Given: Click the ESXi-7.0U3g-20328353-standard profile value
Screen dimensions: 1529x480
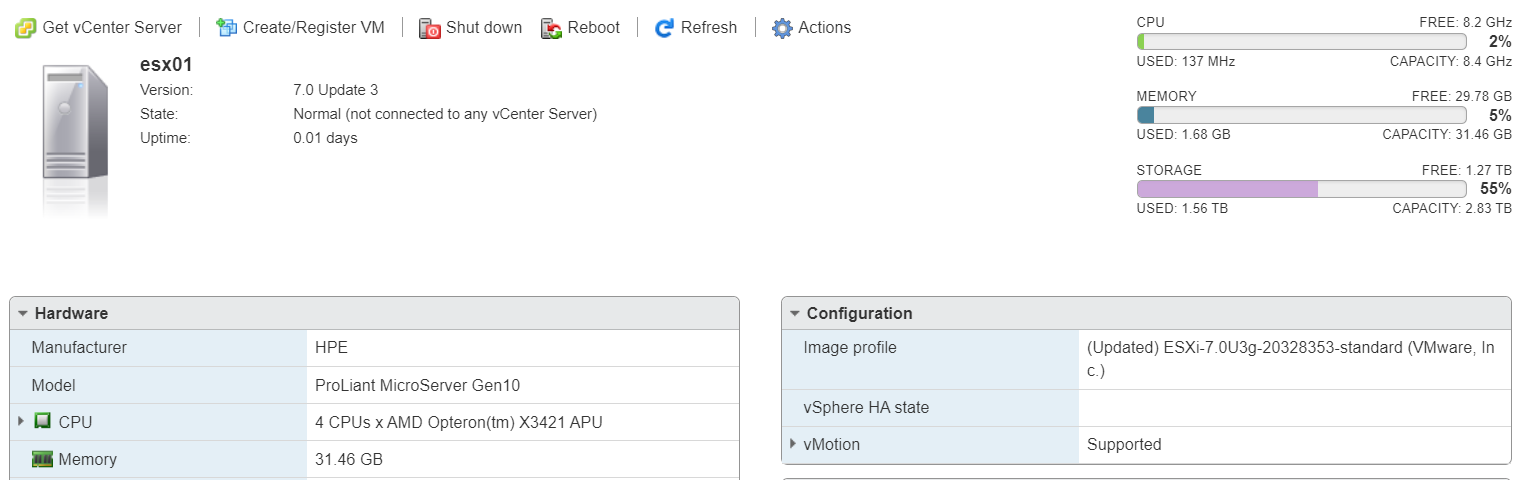Looking at the screenshot, I should (1291, 359).
